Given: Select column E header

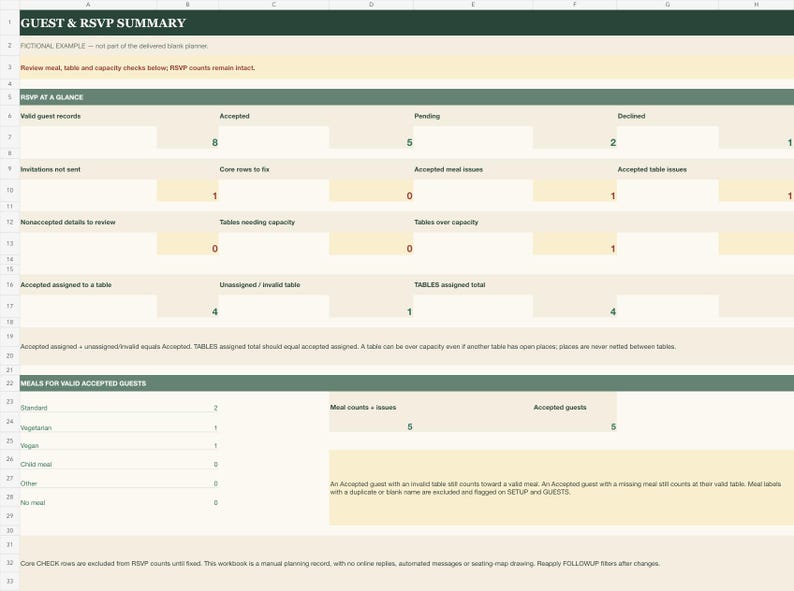Looking at the screenshot, I should pyautogui.click(x=473, y=5).
